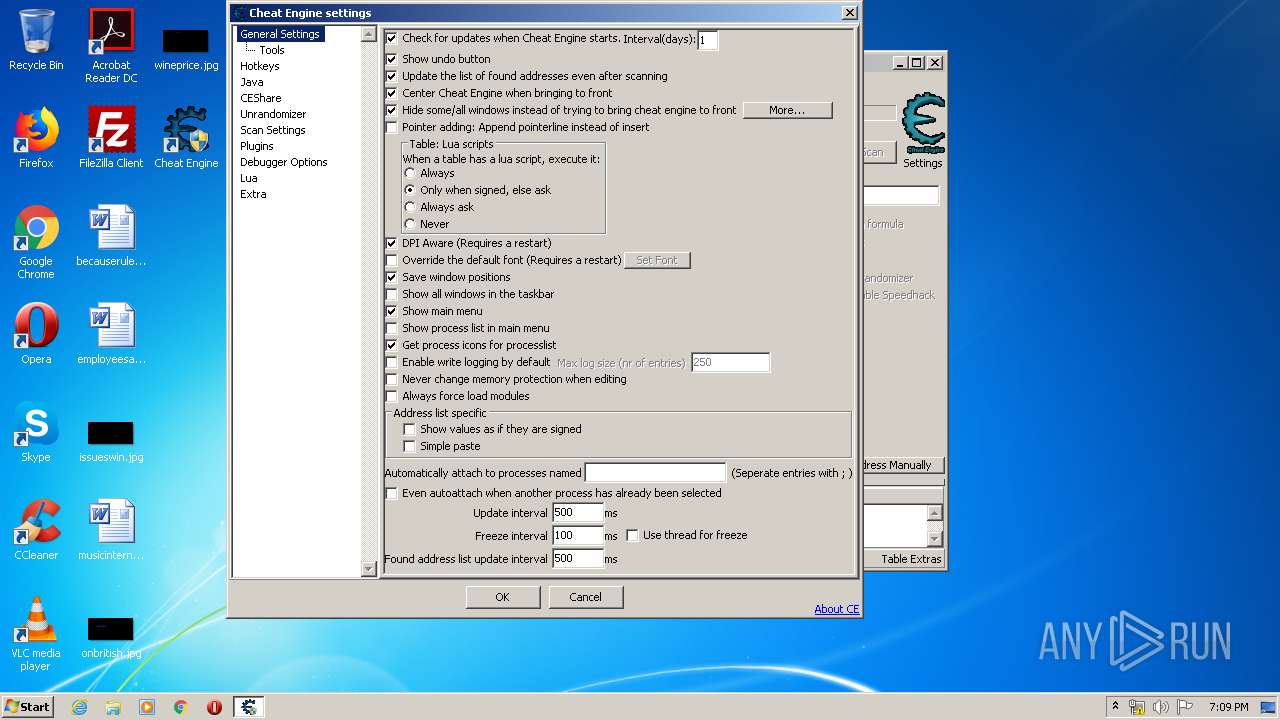
Task: Launch the Cheat Engine desktop shortcut
Action: 186,138
